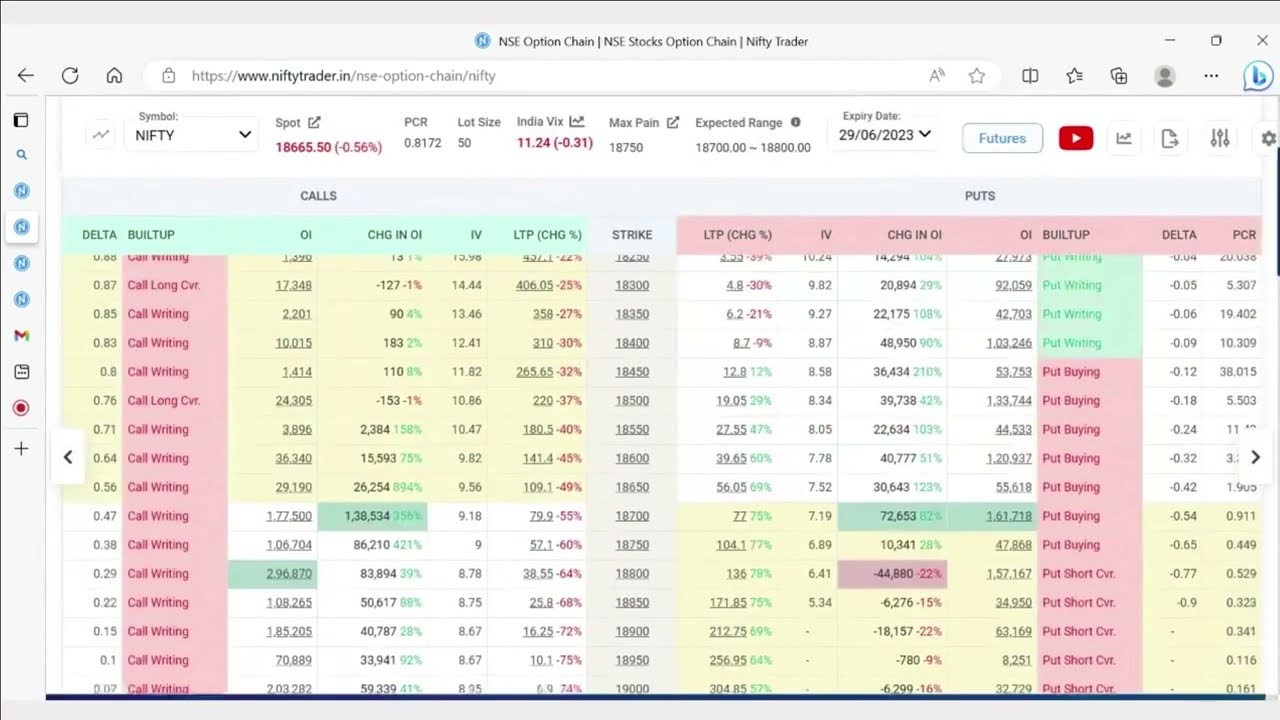The image size is (1280, 720).
Task: Go back using the browser back arrow
Action: pos(26,75)
